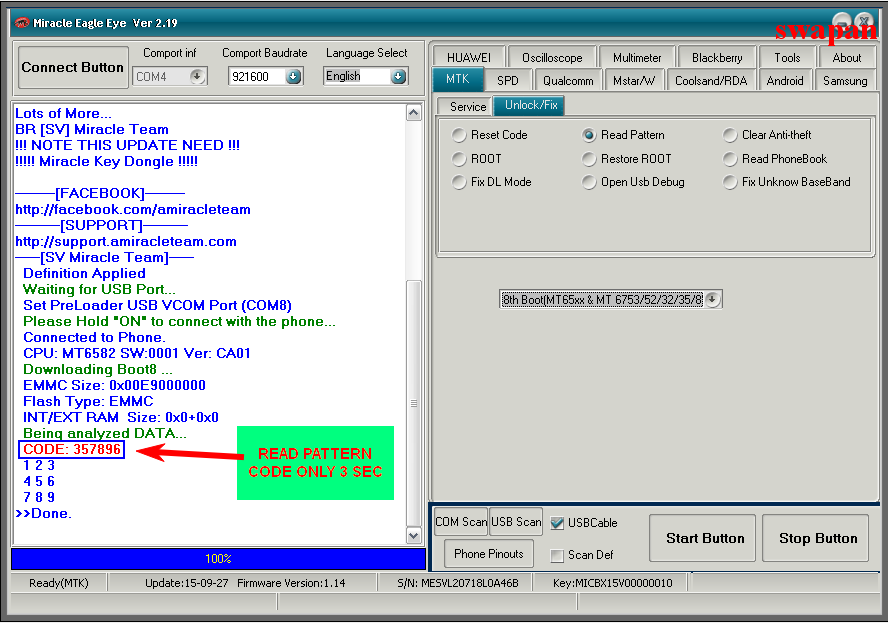The image size is (888, 623).
Task: Click the Firmware Version status entry
Action: [291, 583]
